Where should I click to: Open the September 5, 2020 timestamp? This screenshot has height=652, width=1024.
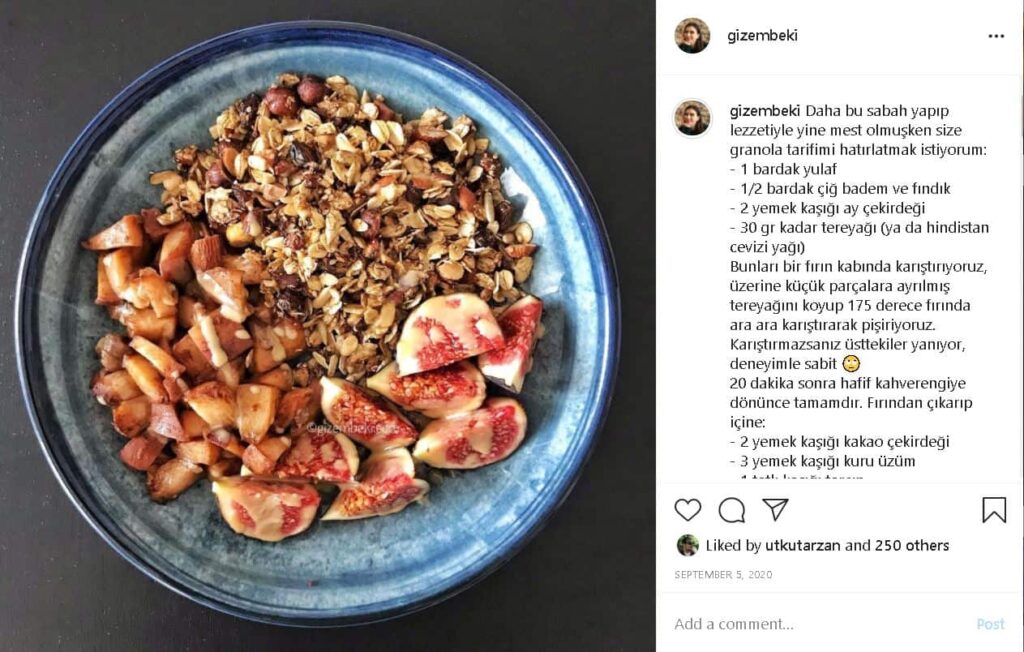click(x=723, y=574)
